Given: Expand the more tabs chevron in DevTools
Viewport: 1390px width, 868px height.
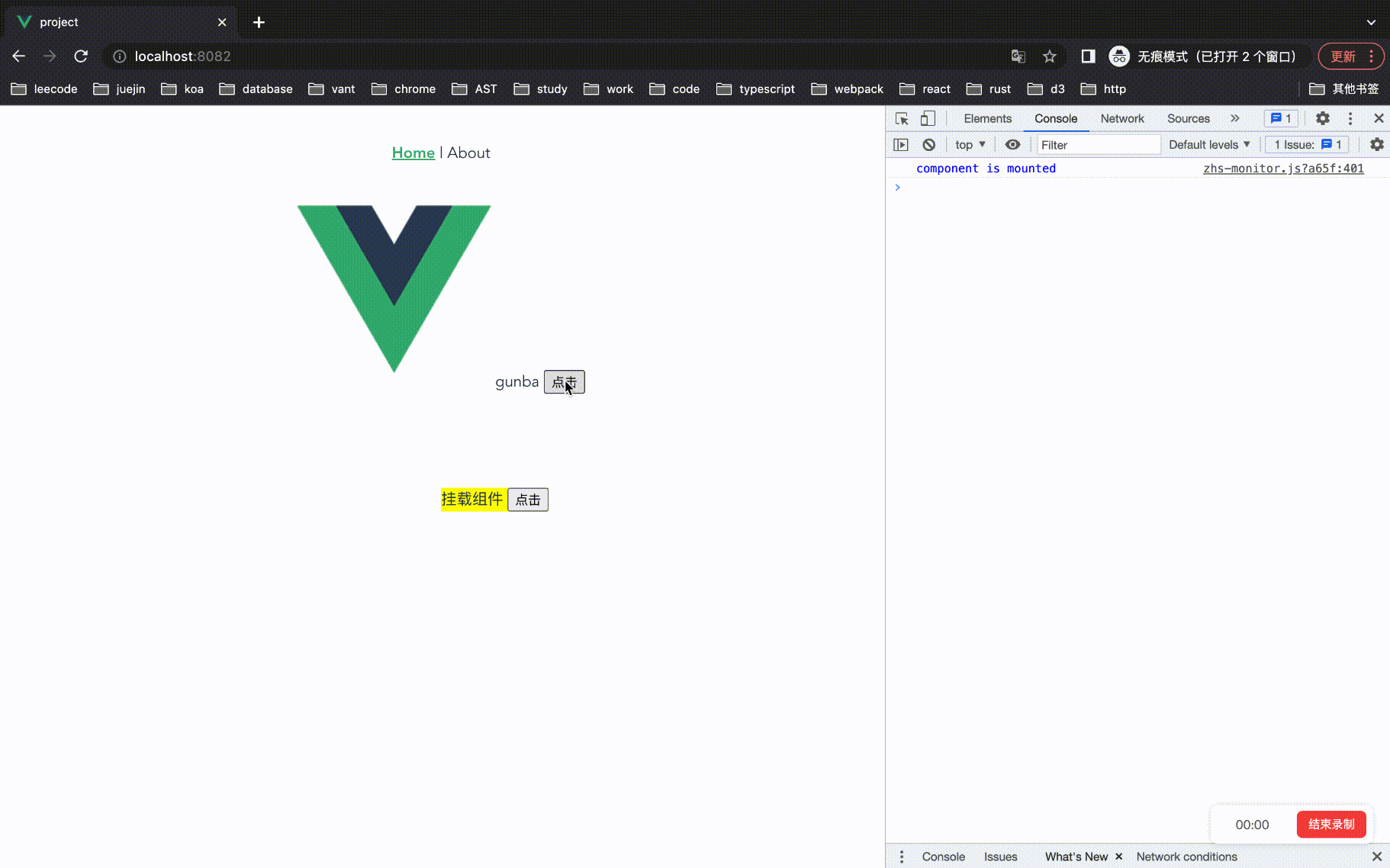Looking at the screenshot, I should click(1235, 118).
